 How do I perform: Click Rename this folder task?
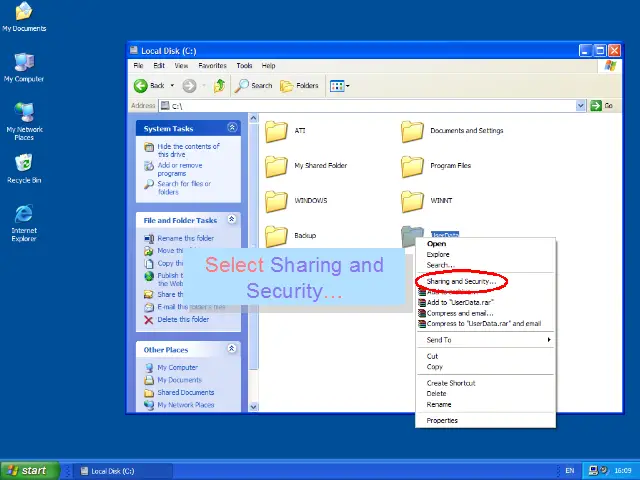[x=185, y=238]
